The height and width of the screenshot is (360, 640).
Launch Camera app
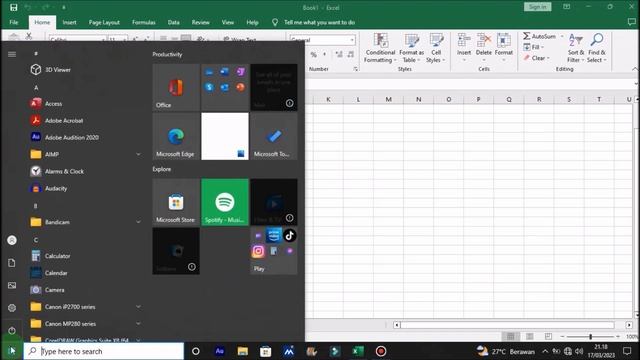pyautogui.click(x=84, y=290)
